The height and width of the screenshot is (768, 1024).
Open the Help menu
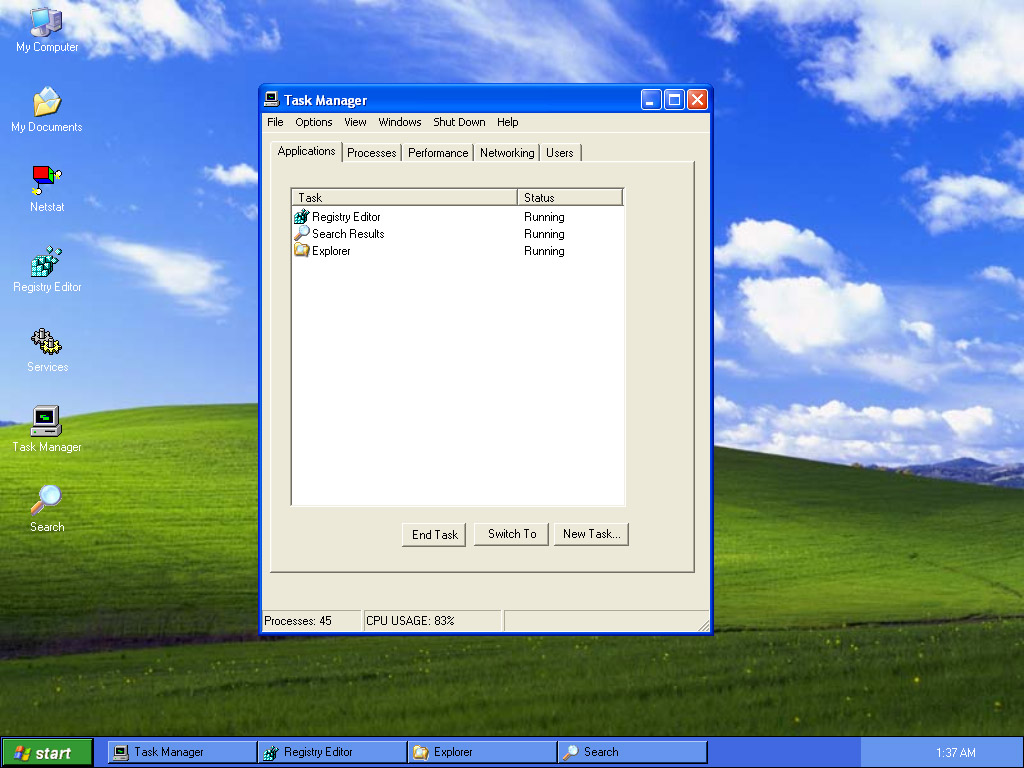[x=507, y=122]
